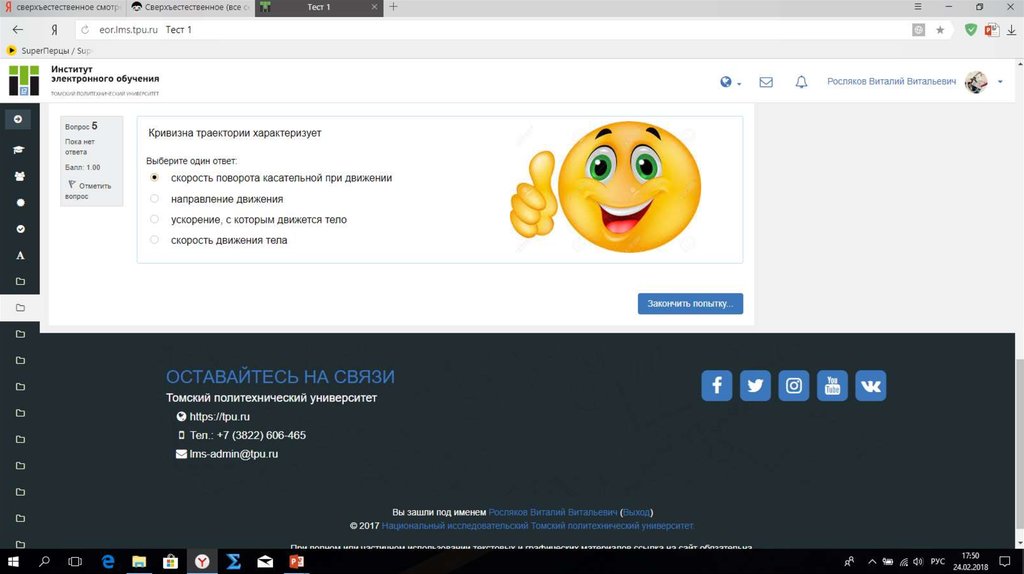
Task: Open YouTube social icon in footer
Action: click(x=832, y=385)
